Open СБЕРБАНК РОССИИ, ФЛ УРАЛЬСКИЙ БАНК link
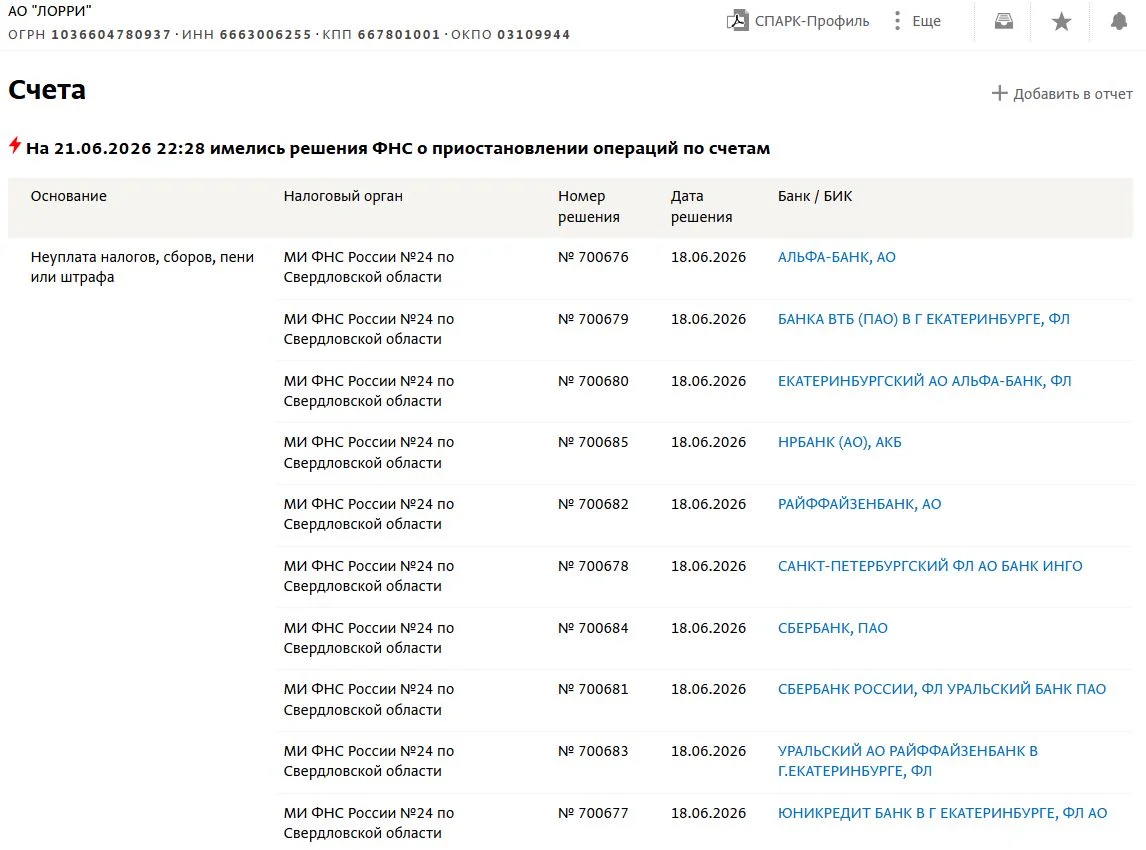Viewport: 1146px width, 850px height. [941, 689]
